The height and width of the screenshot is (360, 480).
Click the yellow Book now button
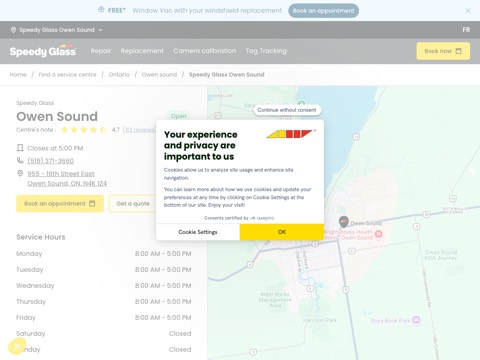point(443,51)
